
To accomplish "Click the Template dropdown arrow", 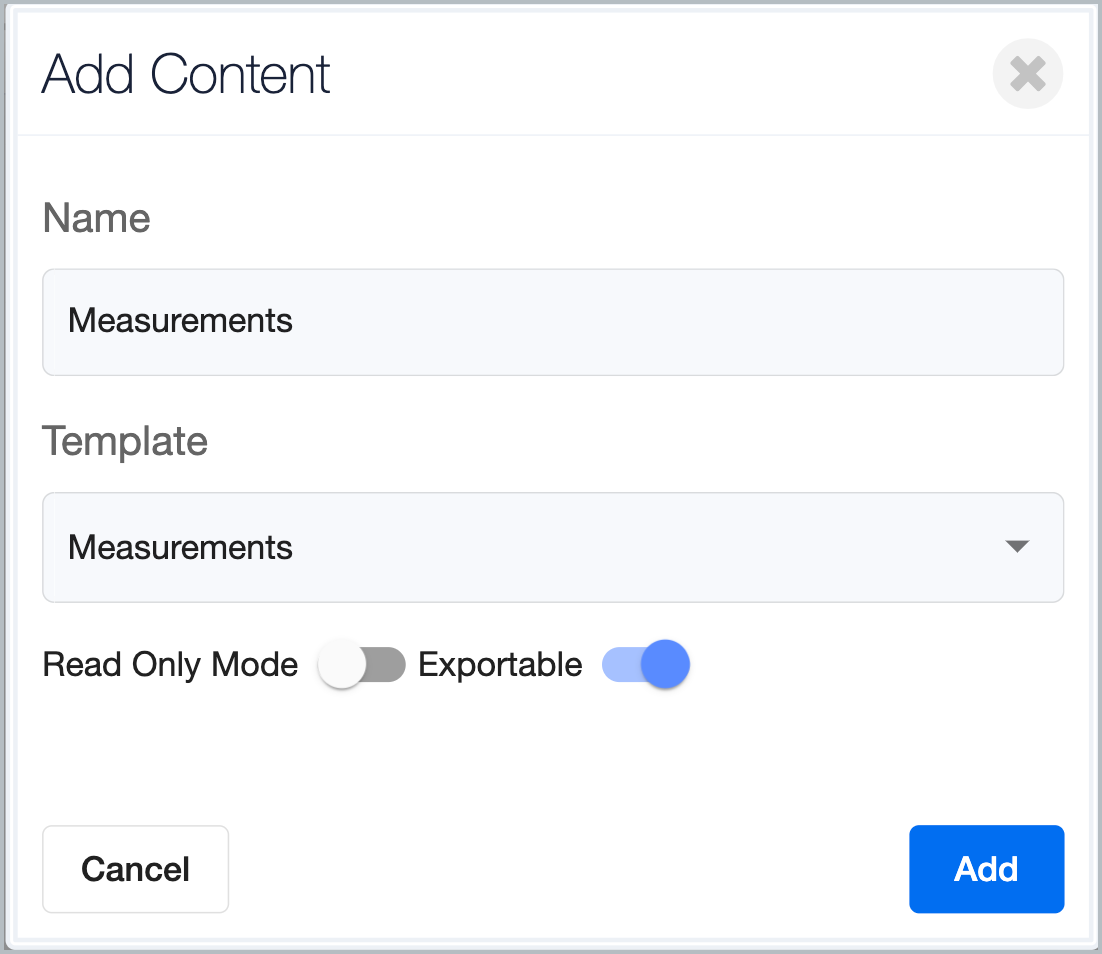I will [1017, 547].
